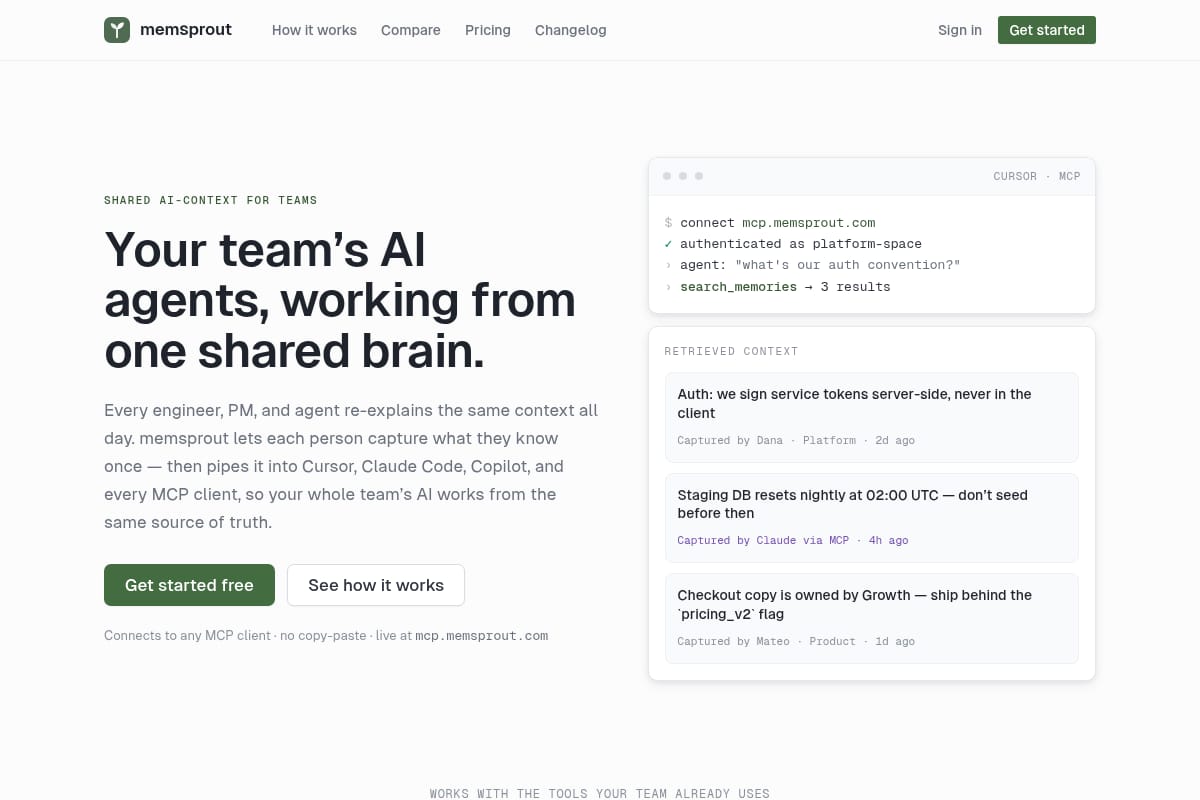View the Changelog page
This screenshot has width=1200, height=800.
pyautogui.click(x=571, y=30)
